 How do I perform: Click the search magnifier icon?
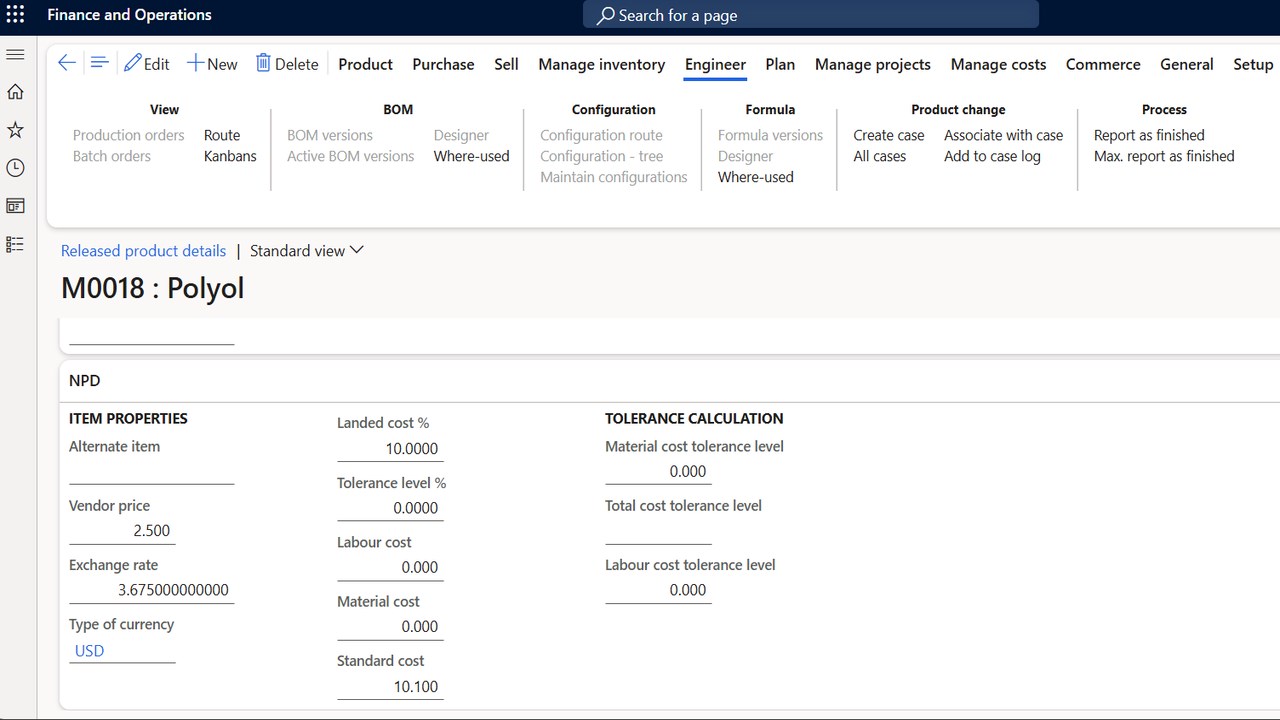606,15
